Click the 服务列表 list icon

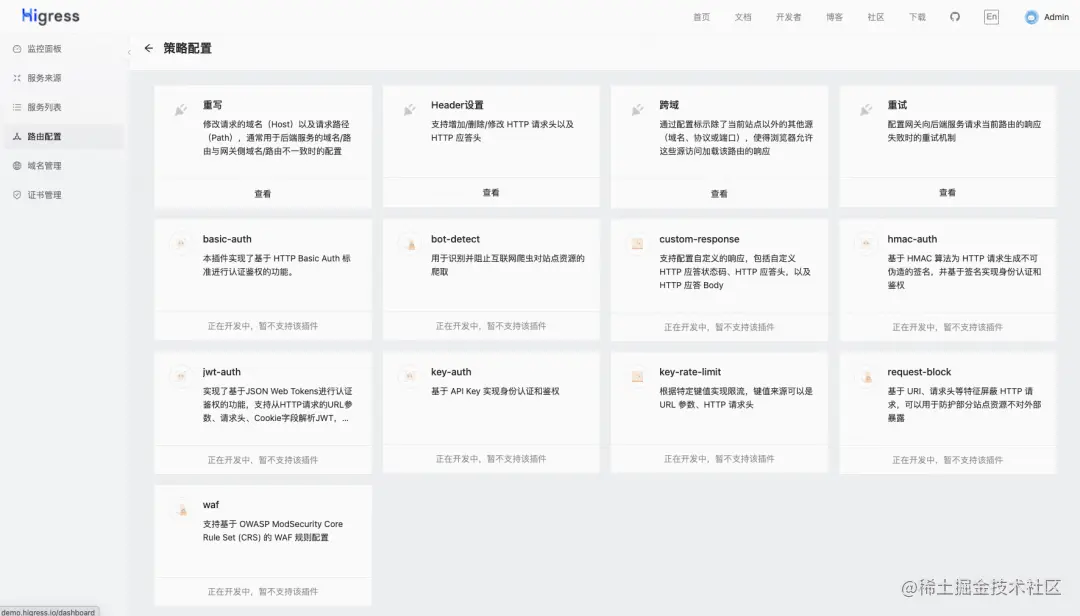click(17, 107)
